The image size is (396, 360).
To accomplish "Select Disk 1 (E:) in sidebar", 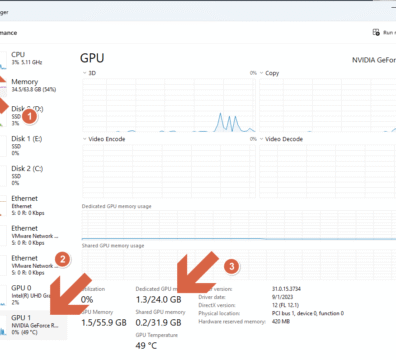I will point(33,146).
